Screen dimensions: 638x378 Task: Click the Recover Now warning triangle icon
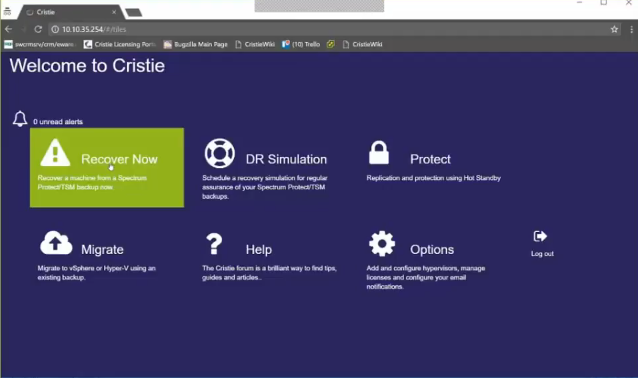[x=55, y=152]
